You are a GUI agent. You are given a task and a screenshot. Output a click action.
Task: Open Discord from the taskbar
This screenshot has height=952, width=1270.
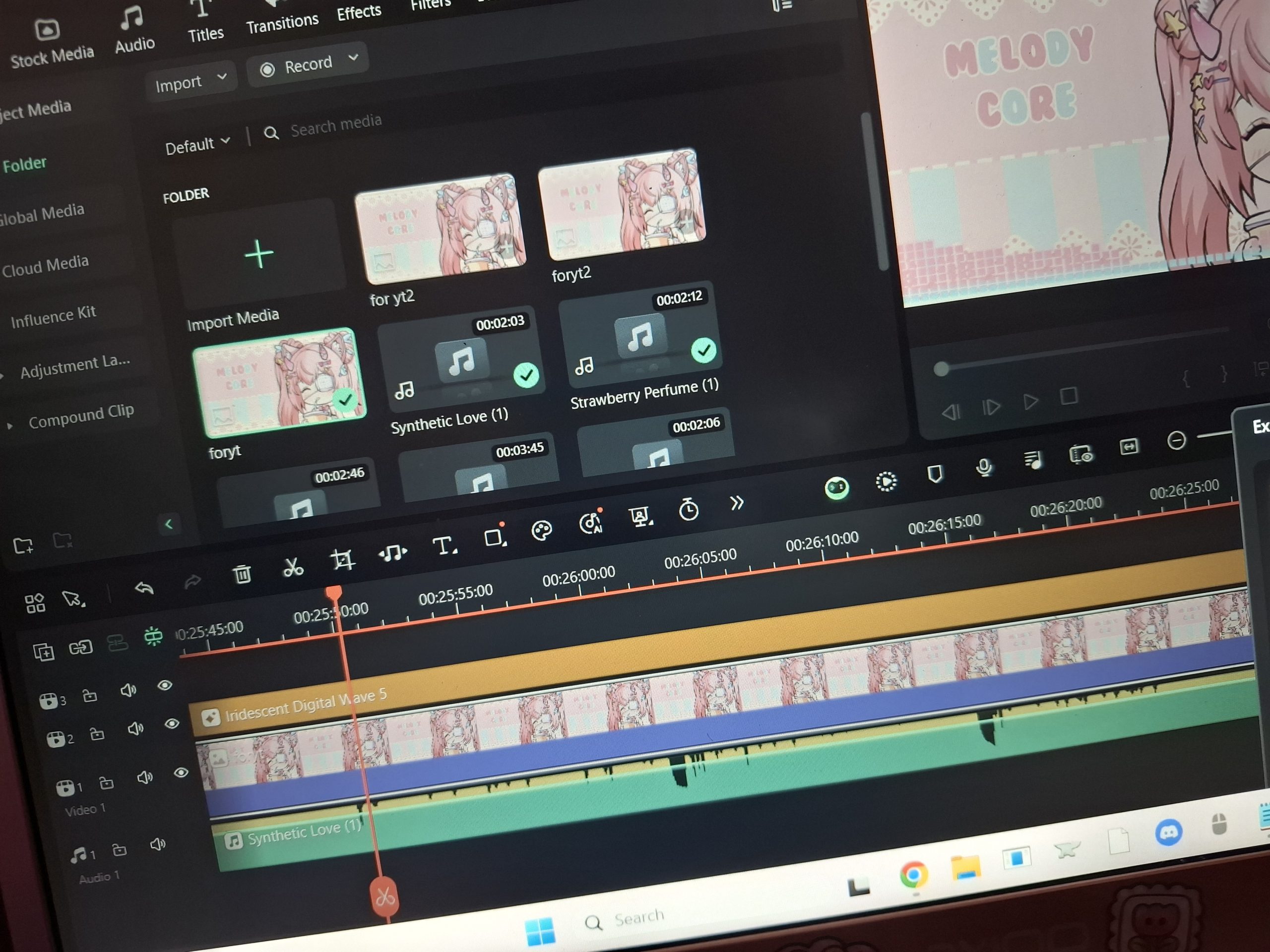[1168, 832]
